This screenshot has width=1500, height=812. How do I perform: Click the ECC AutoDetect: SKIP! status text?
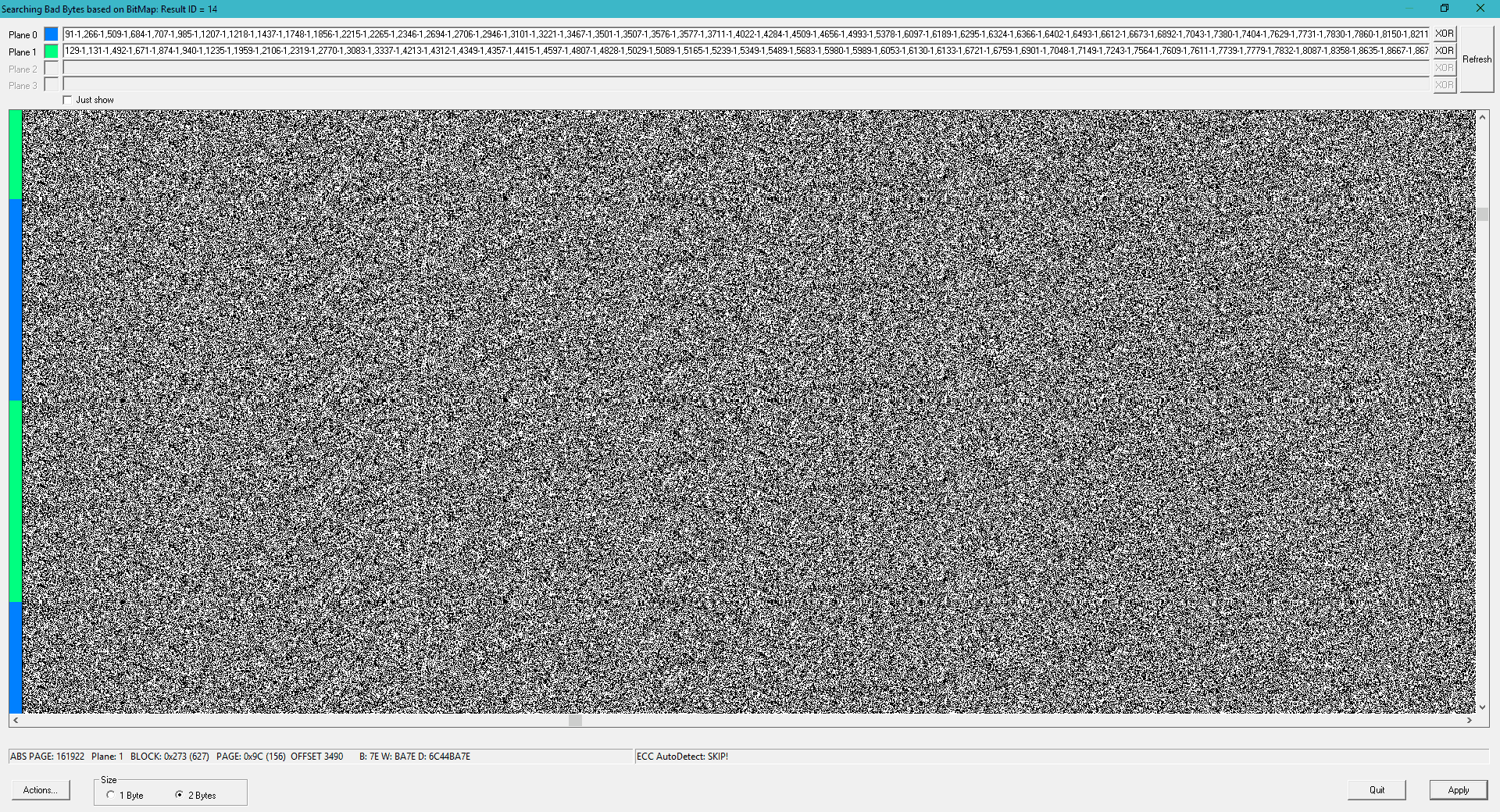coord(682,757)
